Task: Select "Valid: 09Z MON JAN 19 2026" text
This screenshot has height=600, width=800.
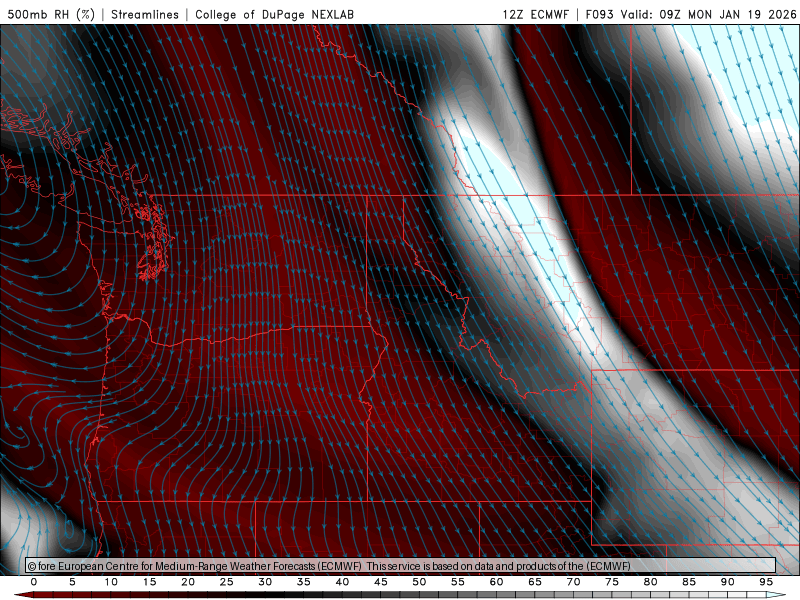Action: (x=708, y=14)
